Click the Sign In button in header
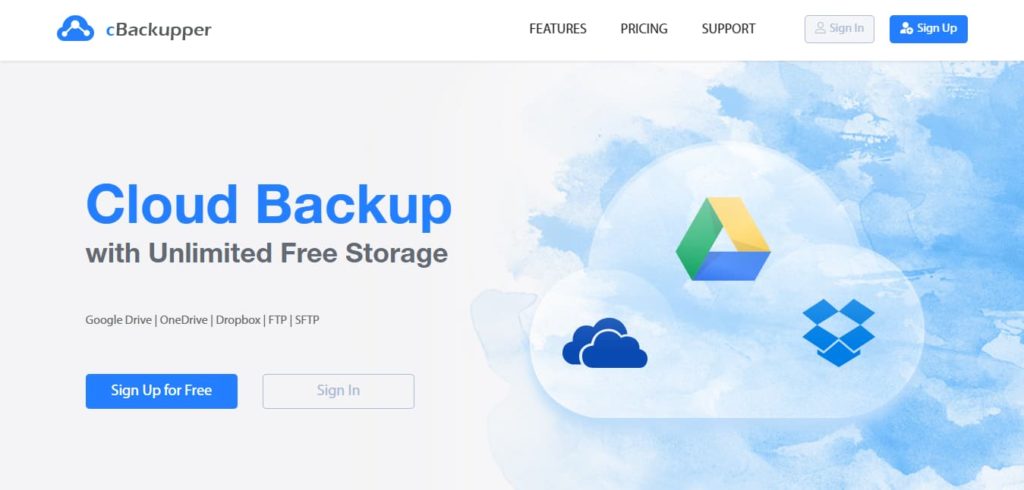The image size is (1024, 490). (839, 29)
